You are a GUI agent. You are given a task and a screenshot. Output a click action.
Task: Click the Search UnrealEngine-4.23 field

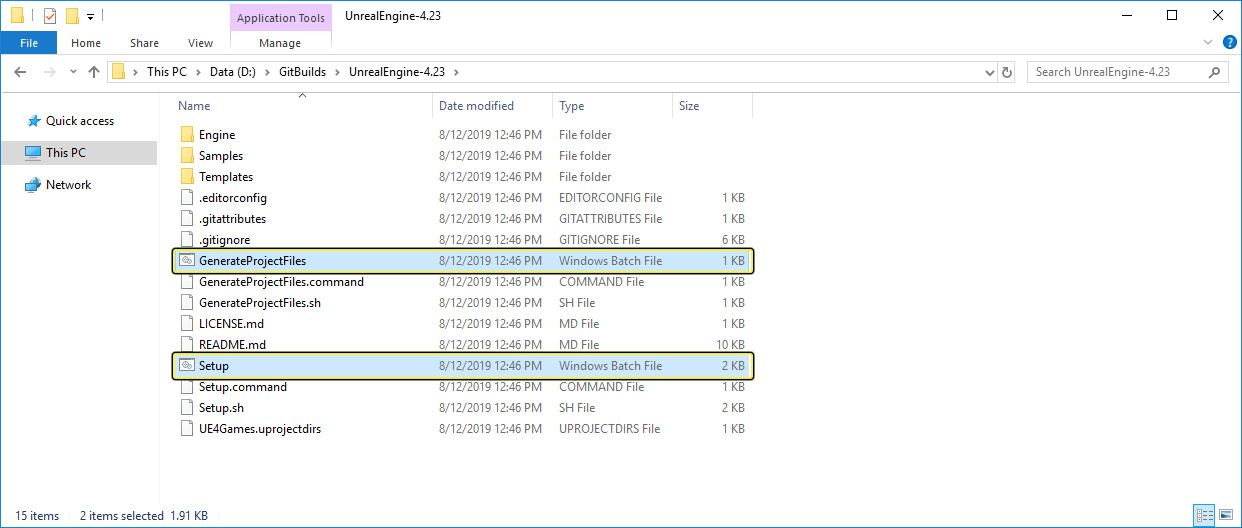[x=1120, y=72]
